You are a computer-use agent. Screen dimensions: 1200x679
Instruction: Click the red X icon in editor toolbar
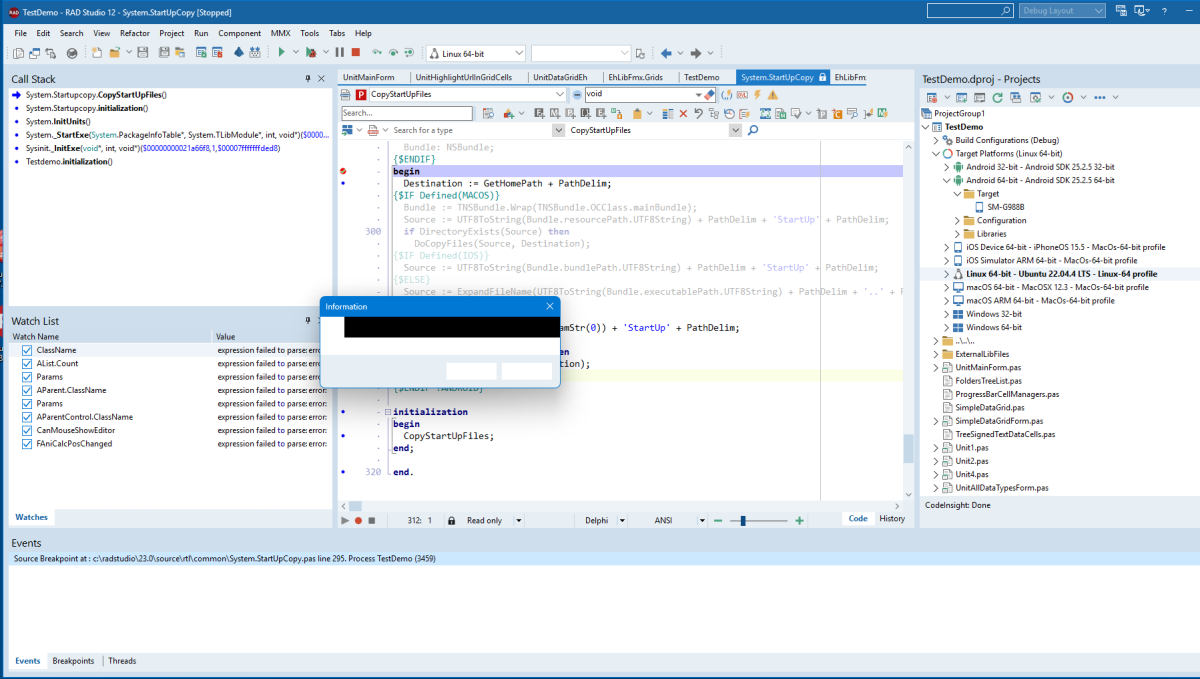click(684, 113)
